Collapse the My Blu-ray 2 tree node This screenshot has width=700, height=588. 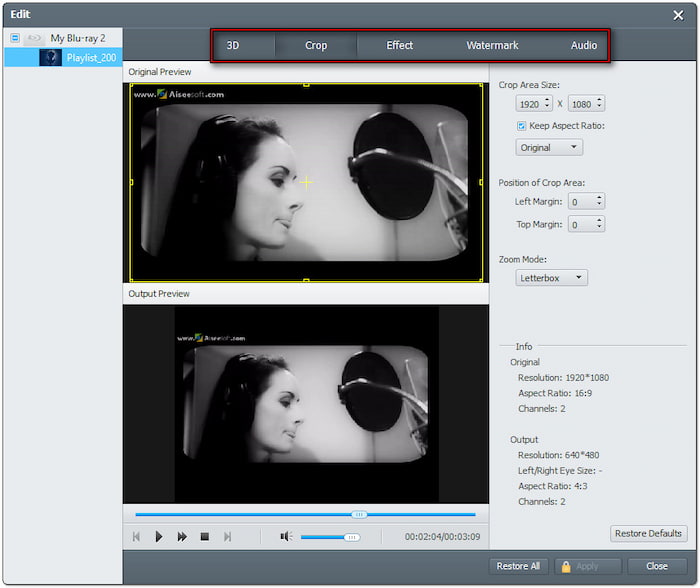coord(15,38)
